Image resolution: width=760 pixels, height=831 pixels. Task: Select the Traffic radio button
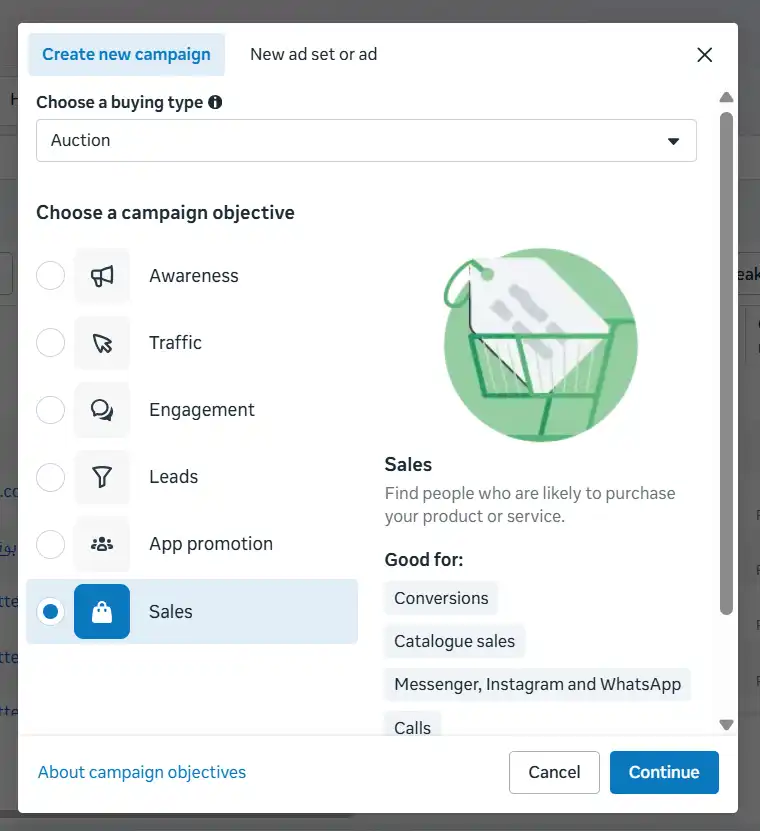(x=50, y=342)
